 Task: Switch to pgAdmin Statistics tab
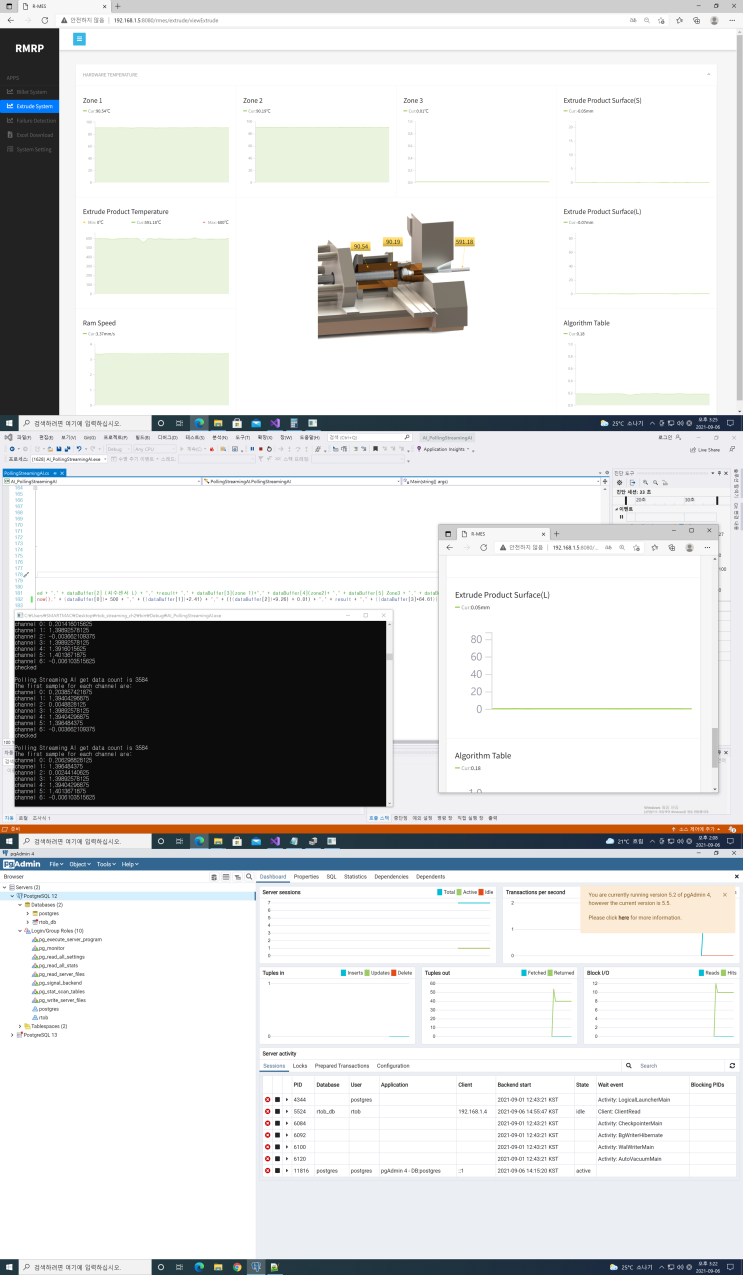pos(355,876)
